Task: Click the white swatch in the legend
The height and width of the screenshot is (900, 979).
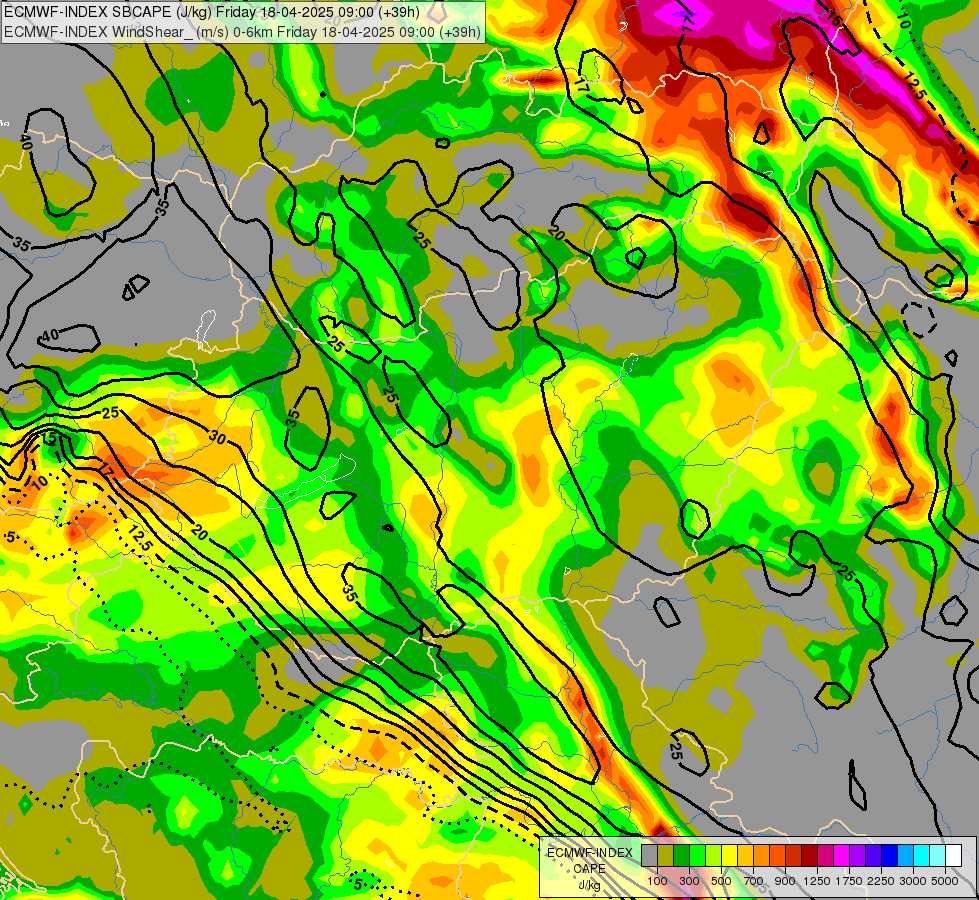Action: pyautogui.click(x=954, y=856)
